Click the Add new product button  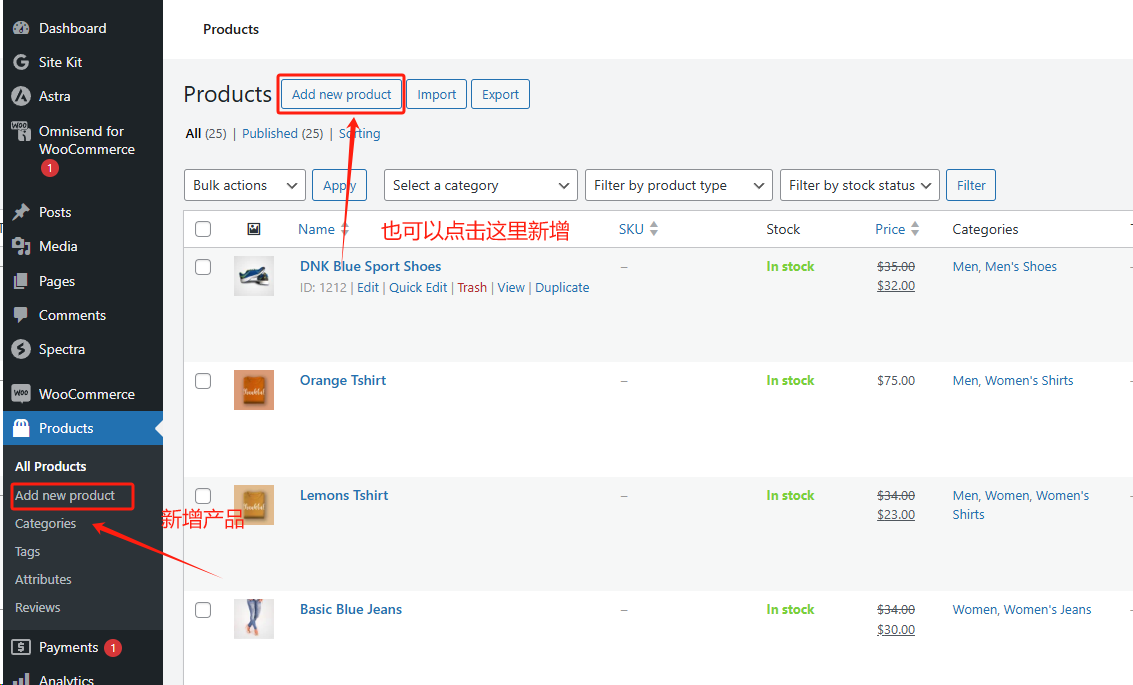tap(340, 93)
